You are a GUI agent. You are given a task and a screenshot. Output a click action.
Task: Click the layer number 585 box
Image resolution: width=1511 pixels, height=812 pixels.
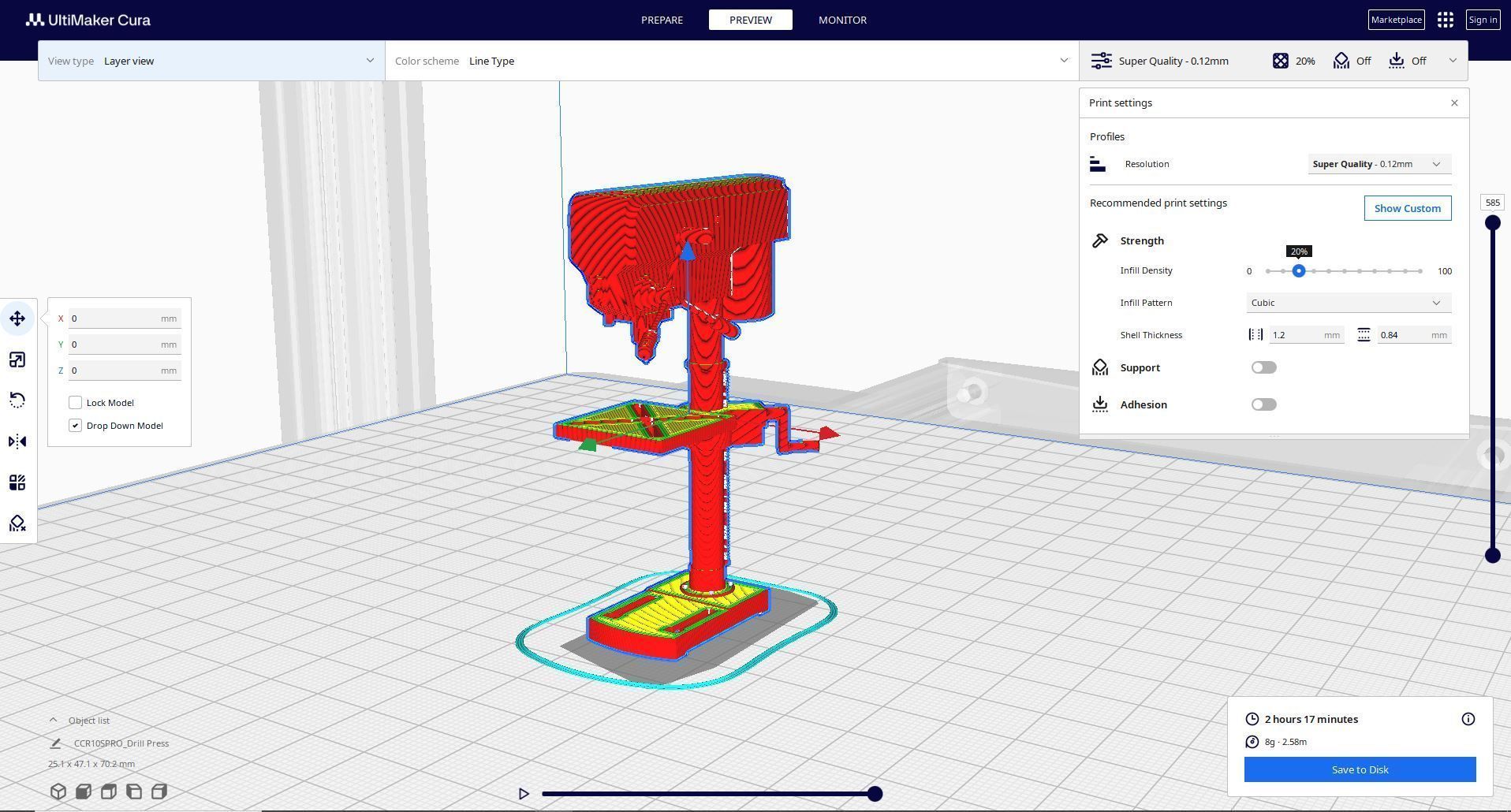[1492, 203]
